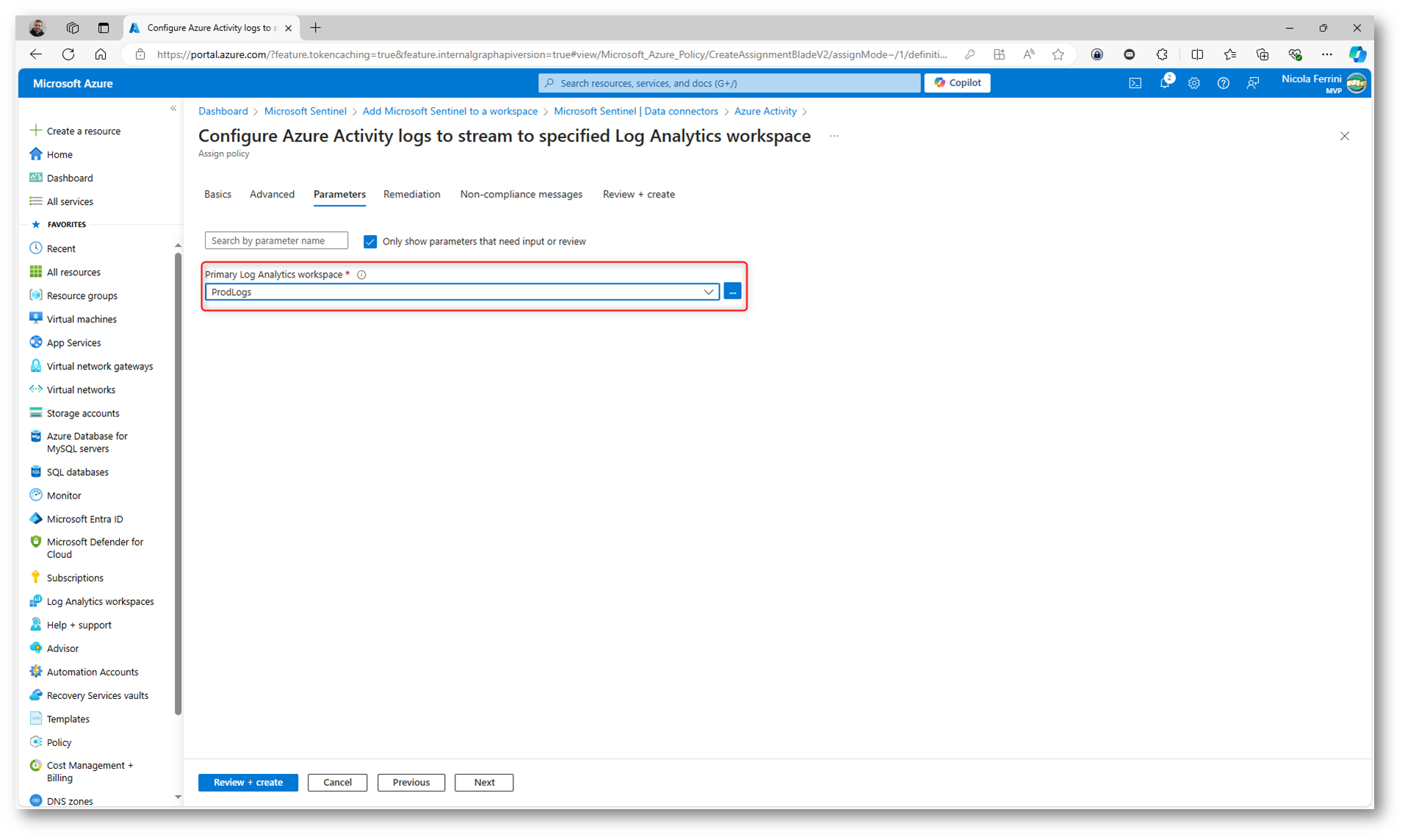Switch to the Advanced tab
The width and height of the screenshot is (1405, 840).
(x=272, y=194)
